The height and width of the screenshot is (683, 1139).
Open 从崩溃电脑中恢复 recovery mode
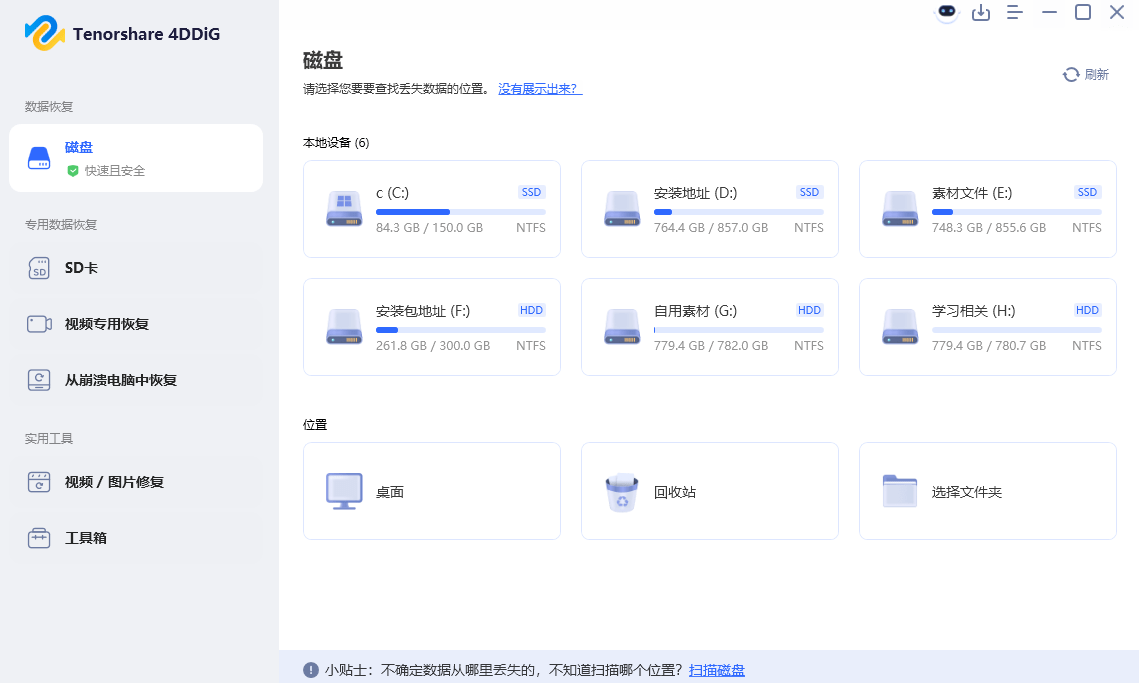point(120,380)
